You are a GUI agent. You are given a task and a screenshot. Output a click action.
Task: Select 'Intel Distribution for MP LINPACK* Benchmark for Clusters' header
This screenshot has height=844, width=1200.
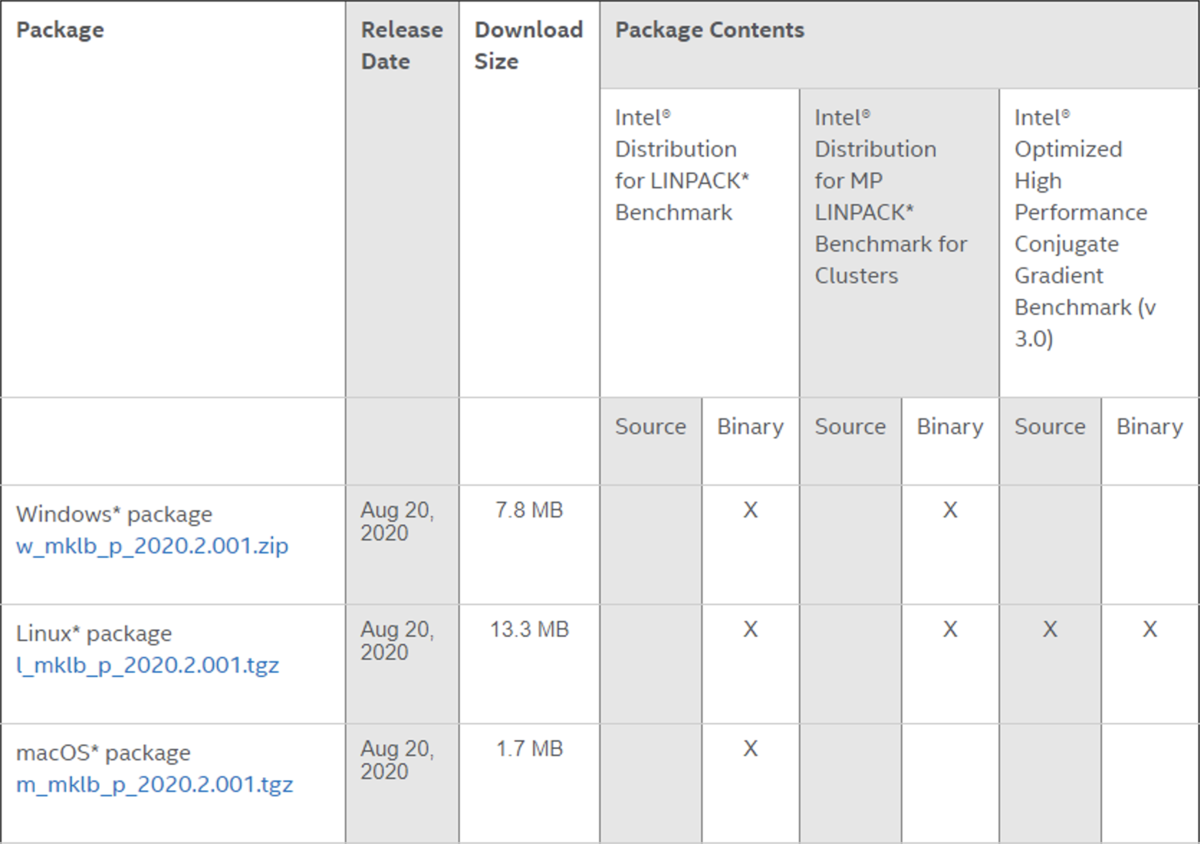point(891,196)
